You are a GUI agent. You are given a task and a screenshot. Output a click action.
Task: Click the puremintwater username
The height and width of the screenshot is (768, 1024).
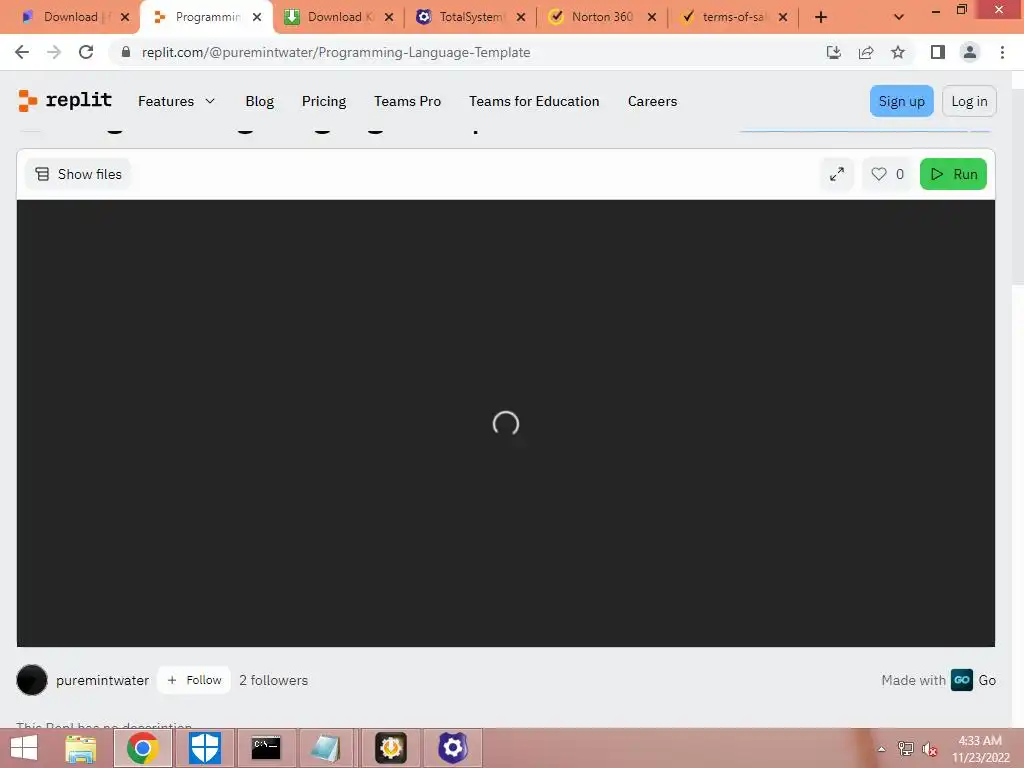coord(103,680)
